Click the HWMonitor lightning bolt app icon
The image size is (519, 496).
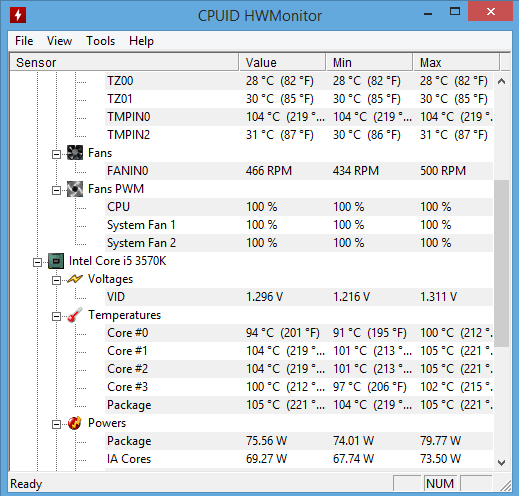point(18,15)
